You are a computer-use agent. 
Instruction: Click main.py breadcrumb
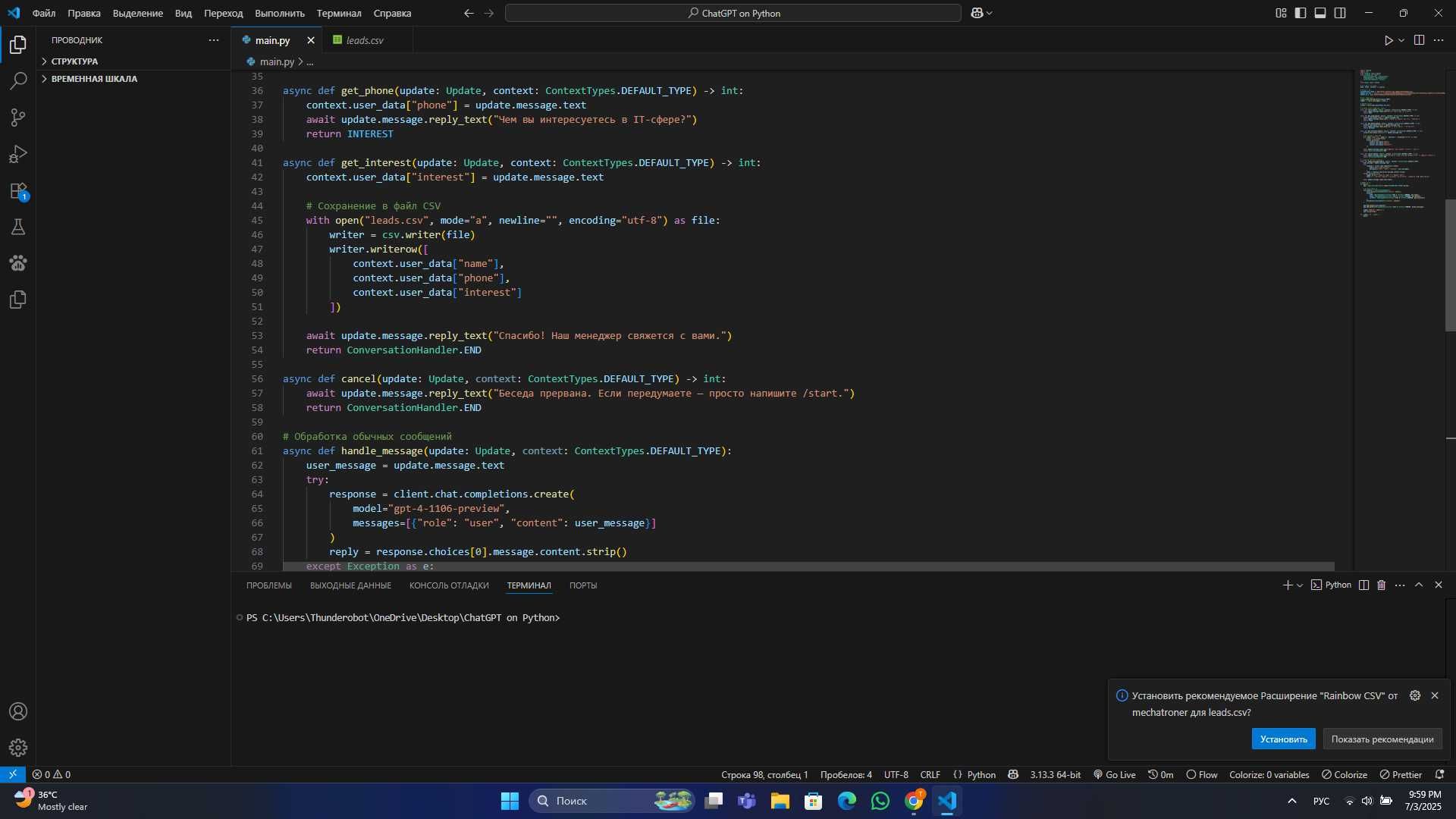pos(276,61)
